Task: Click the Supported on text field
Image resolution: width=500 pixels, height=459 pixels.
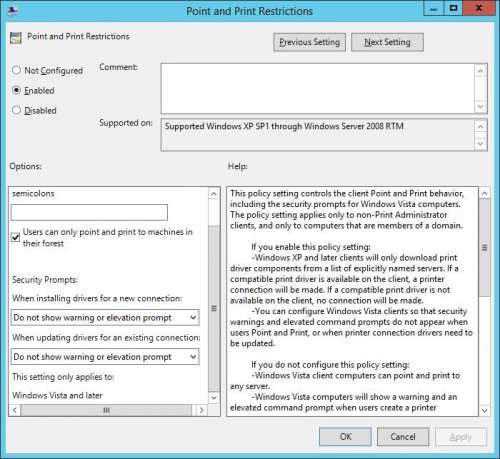Action: pyautogui.click(x=317, y=135)
